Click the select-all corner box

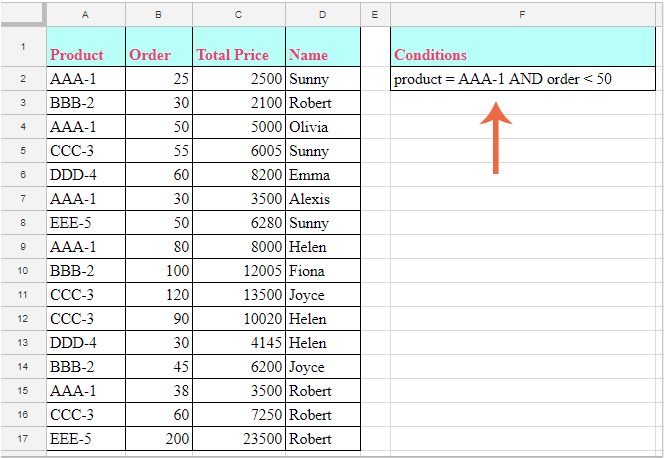coord(22,14)
